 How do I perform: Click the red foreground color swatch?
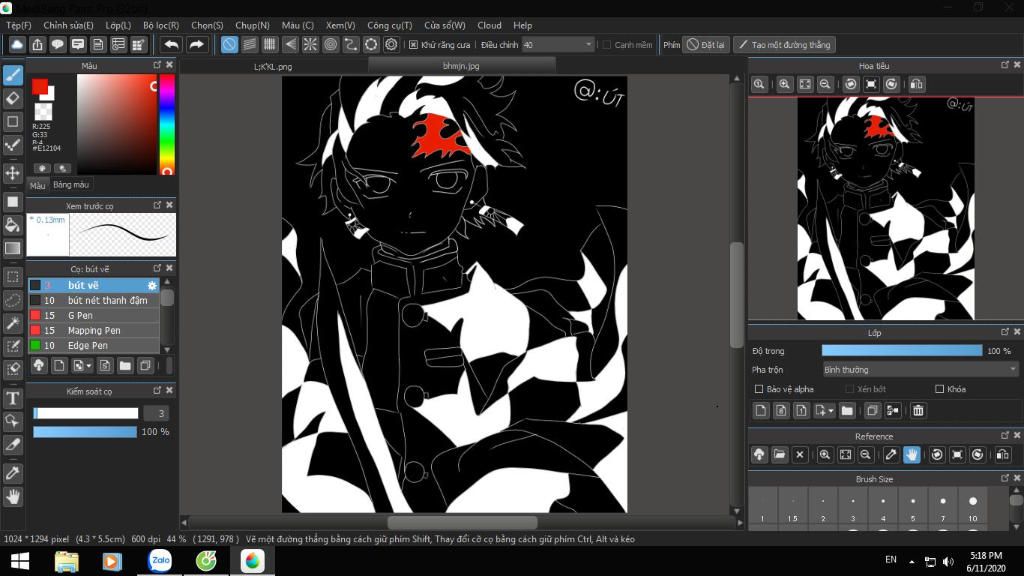[40, 86]
